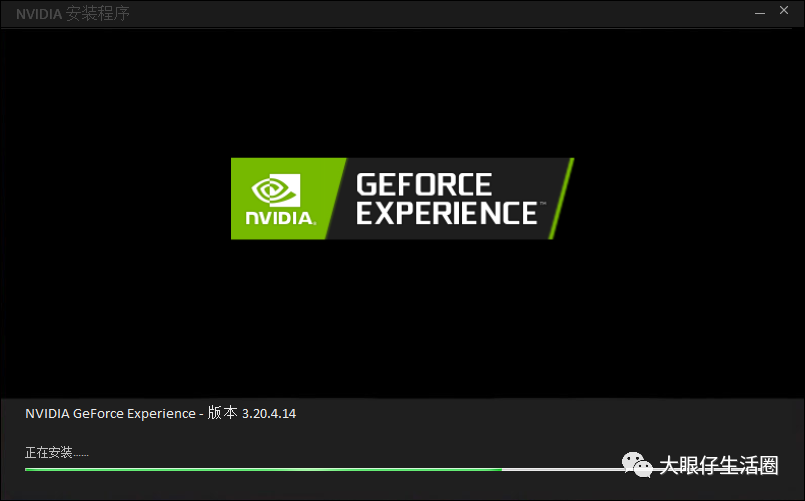The width and height of the screenshot is (805, 501).
Task: Click the GeForce Experience logo banner
Action: click(402, 199)
